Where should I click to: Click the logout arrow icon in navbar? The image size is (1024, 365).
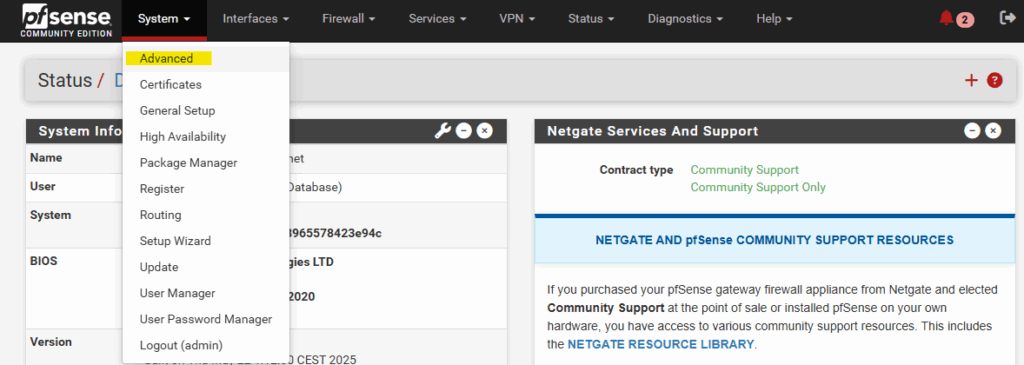pyautogui.click(x=1007, y=18)
